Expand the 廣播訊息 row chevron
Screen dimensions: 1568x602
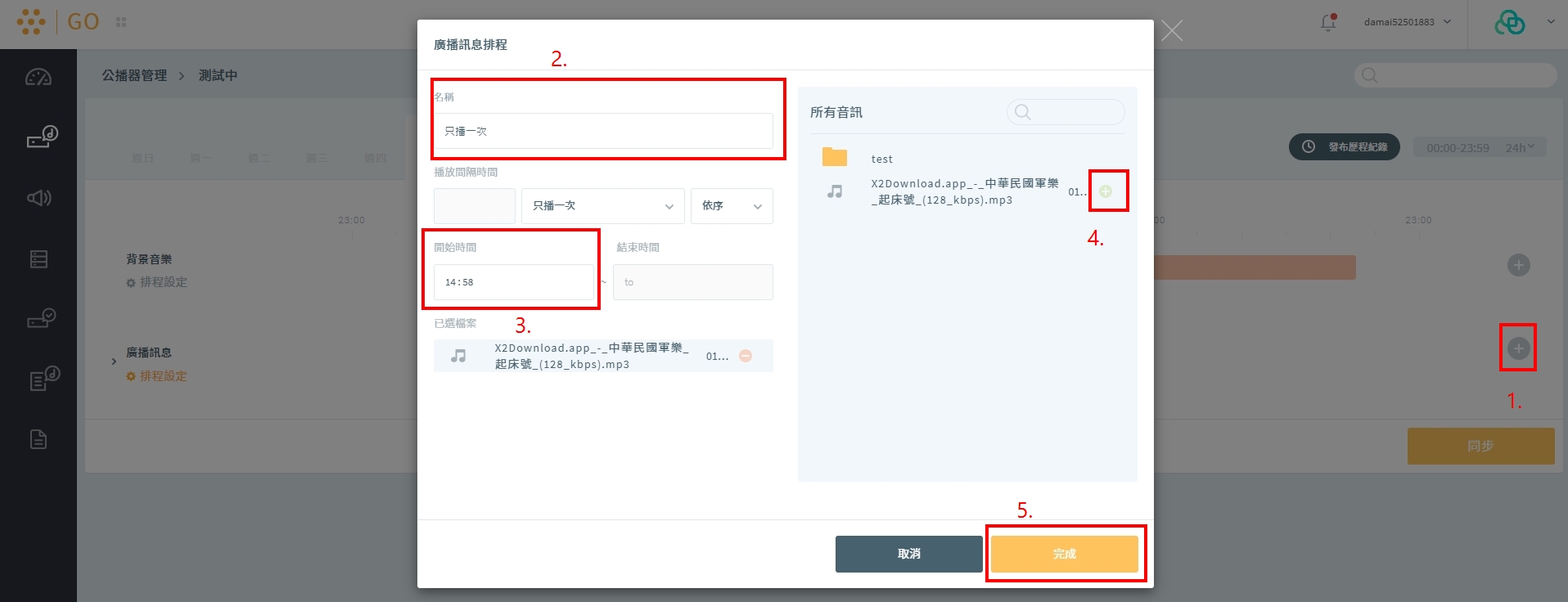pyautogui.click(x=114, y=361)
